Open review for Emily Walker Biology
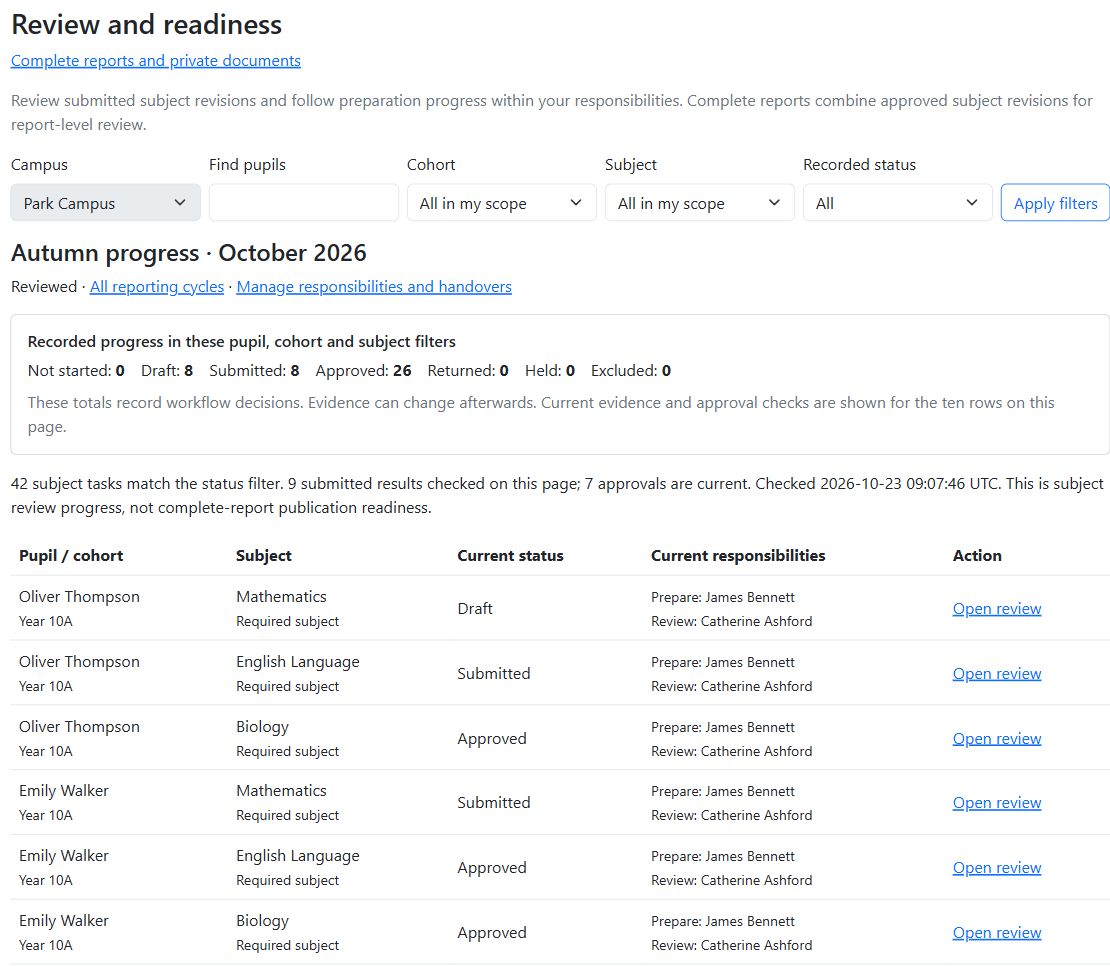1110x966 pixels. [x=997, y=933]
